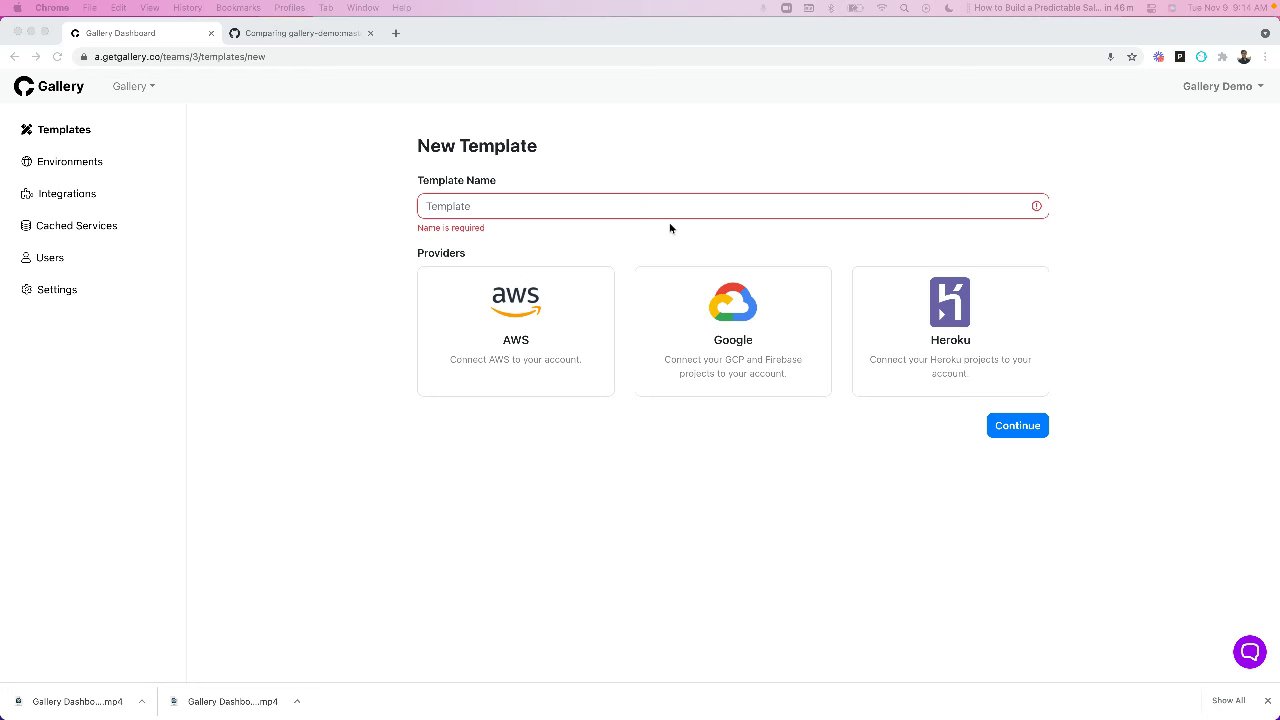The width and height of the screenshot is (1280, 720).
Task: Expand options for first downloaded mp4
Action: click(142, 701)
